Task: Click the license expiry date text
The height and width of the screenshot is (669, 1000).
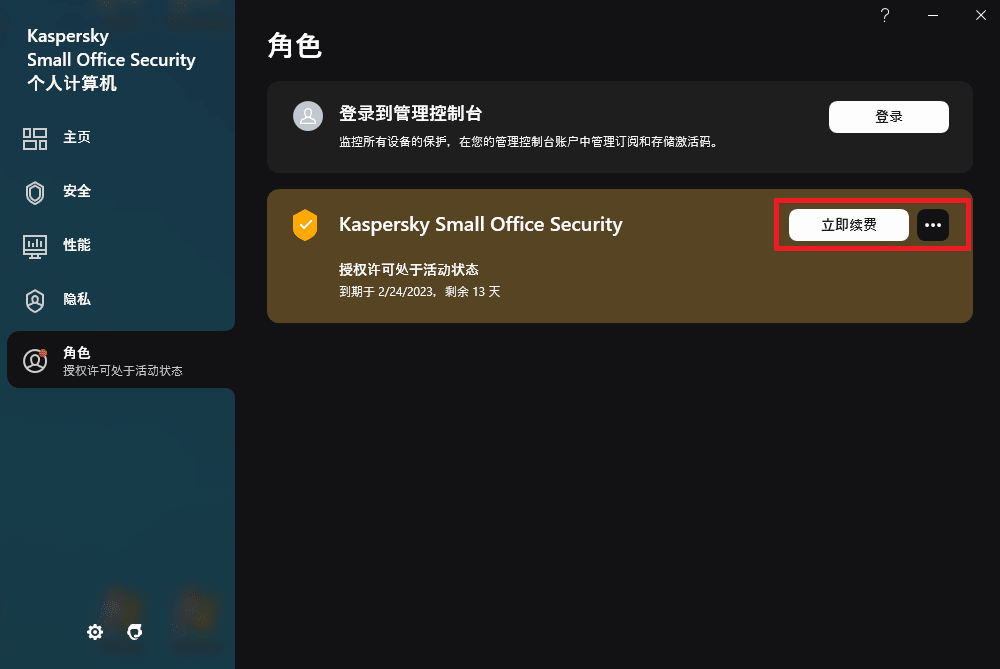Action: coord(419,292)
